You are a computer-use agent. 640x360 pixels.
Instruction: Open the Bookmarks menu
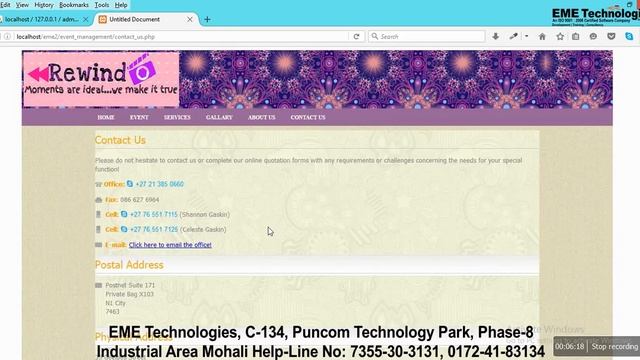coord(74,5)
